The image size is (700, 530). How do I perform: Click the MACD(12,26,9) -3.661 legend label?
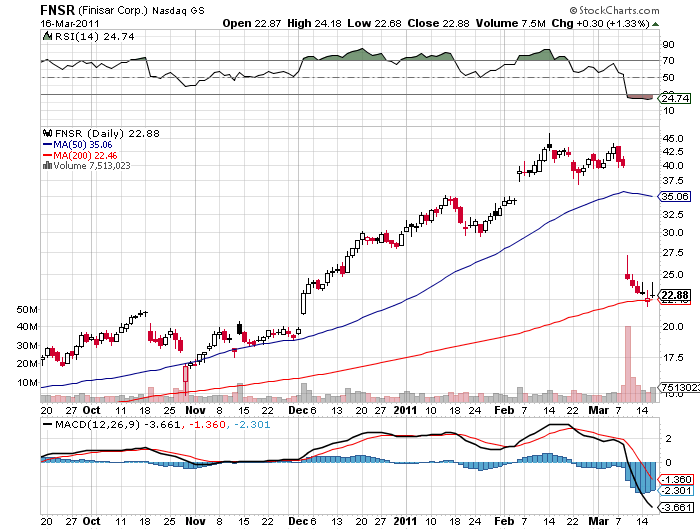tap(118, 425)
